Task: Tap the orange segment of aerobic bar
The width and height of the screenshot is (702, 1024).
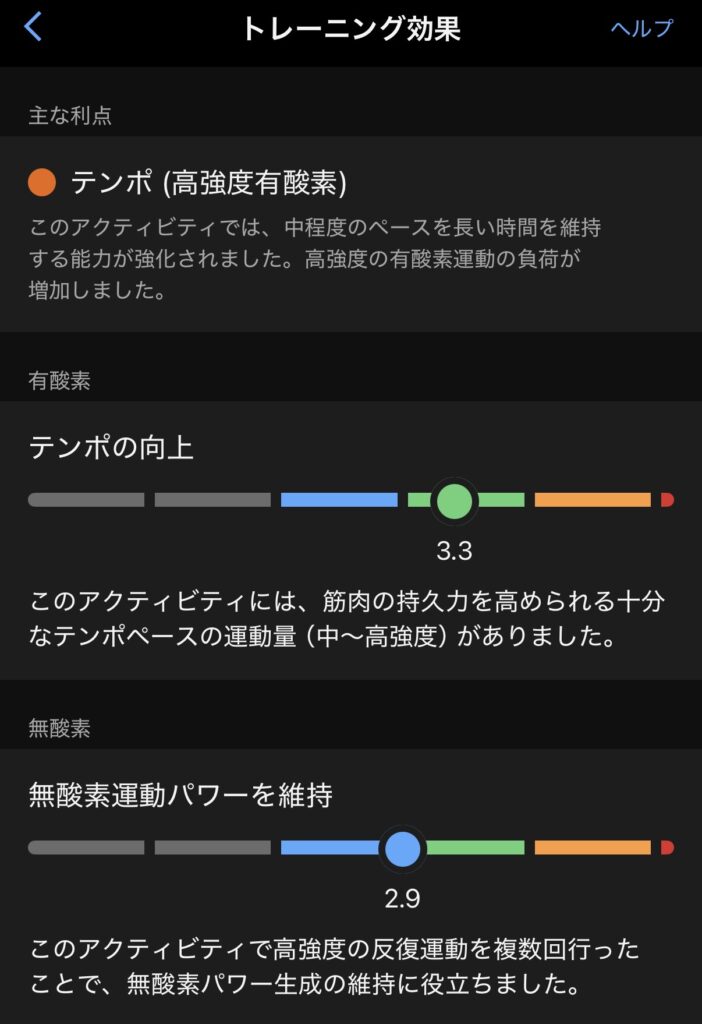Action: [592, 500]
